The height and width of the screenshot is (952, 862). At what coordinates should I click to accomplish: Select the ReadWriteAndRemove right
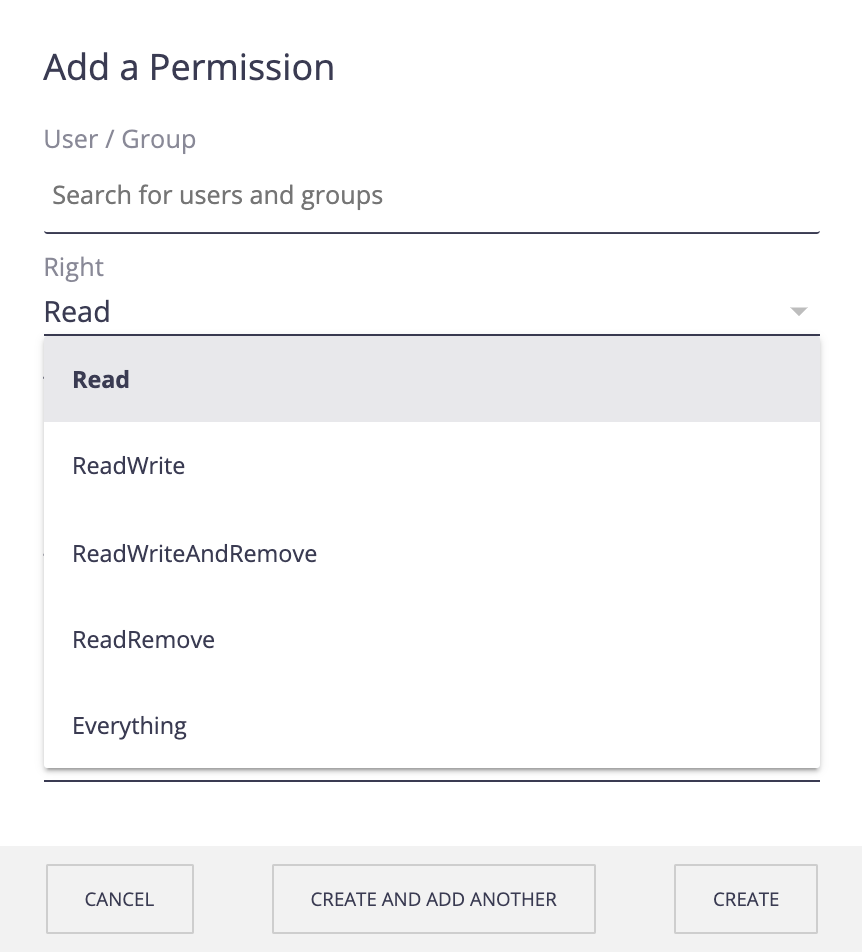pos(432,553)
